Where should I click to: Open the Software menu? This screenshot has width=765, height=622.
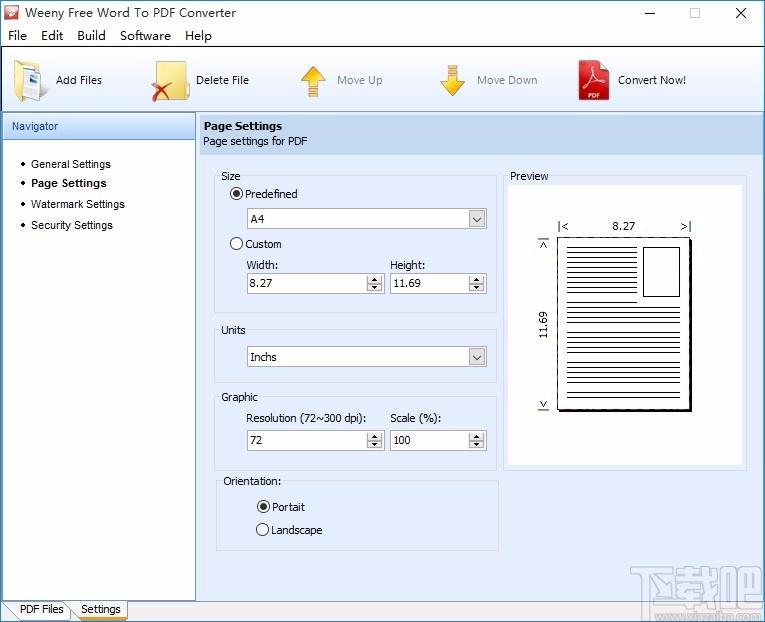(x=145, y=36)
